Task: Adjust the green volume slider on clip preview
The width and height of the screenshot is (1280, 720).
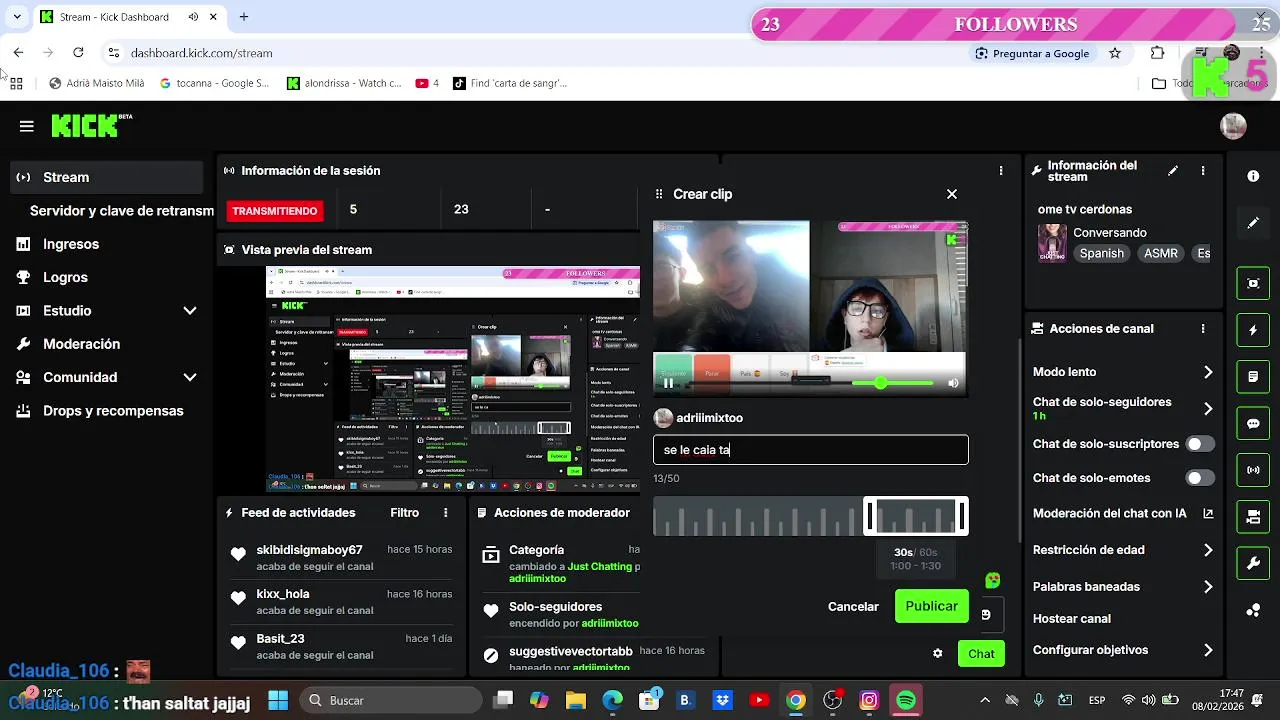Action: [881, 383]
